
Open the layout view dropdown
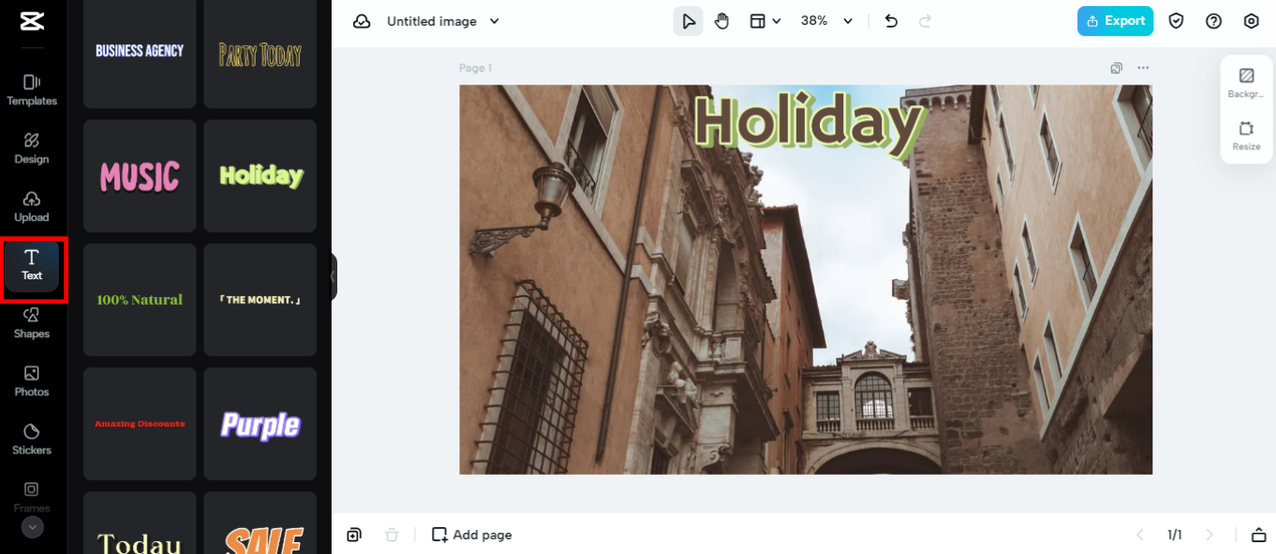click(x=765, y=21)
